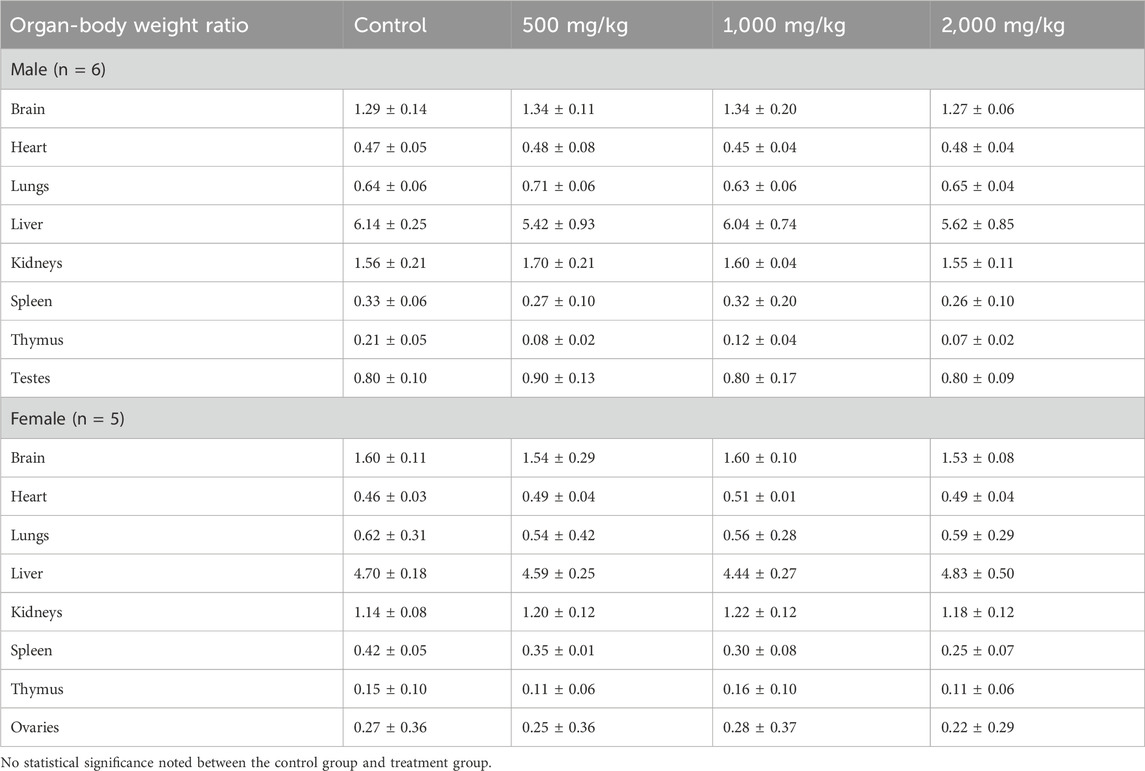Viewport: 1145px width, 771px height.
Task: Select the 1,000 mg/kg column header
Action: point(777,25)
